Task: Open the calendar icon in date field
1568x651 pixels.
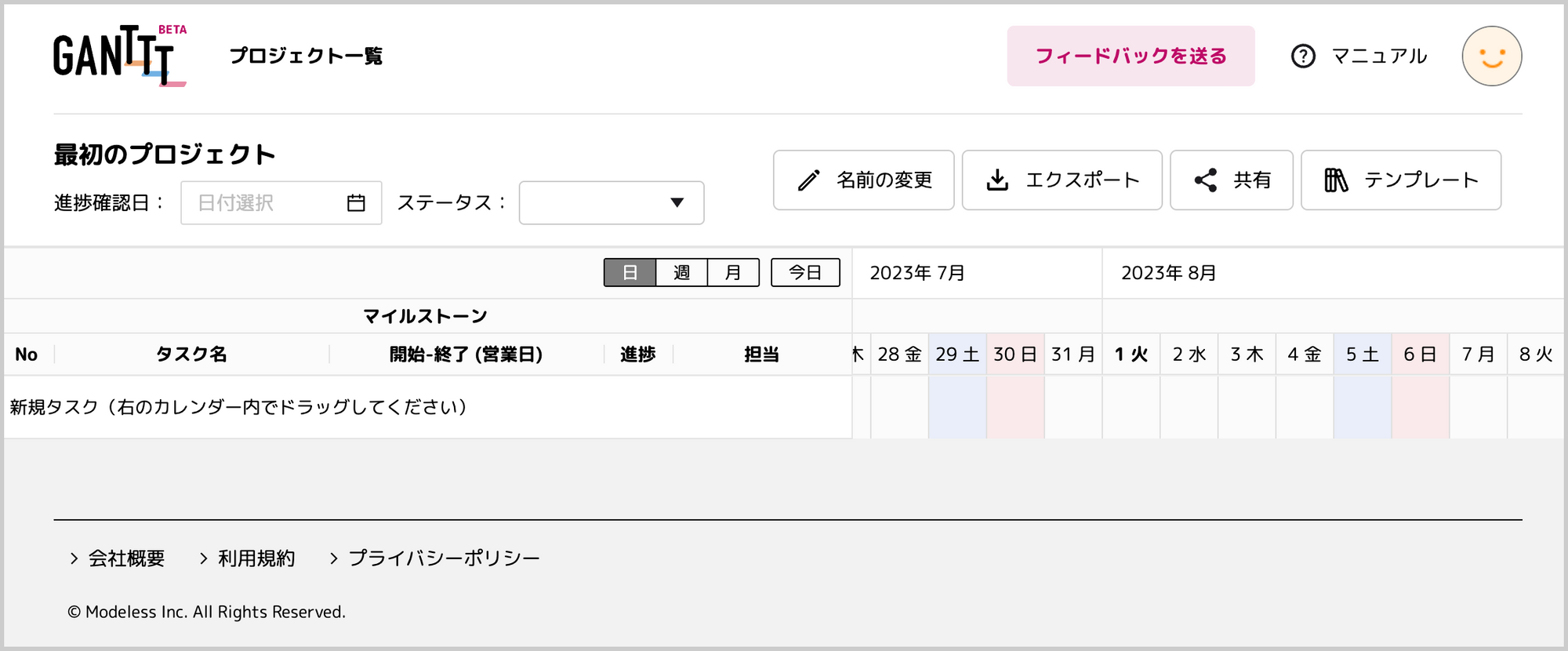Action: (x=356, y=203)
